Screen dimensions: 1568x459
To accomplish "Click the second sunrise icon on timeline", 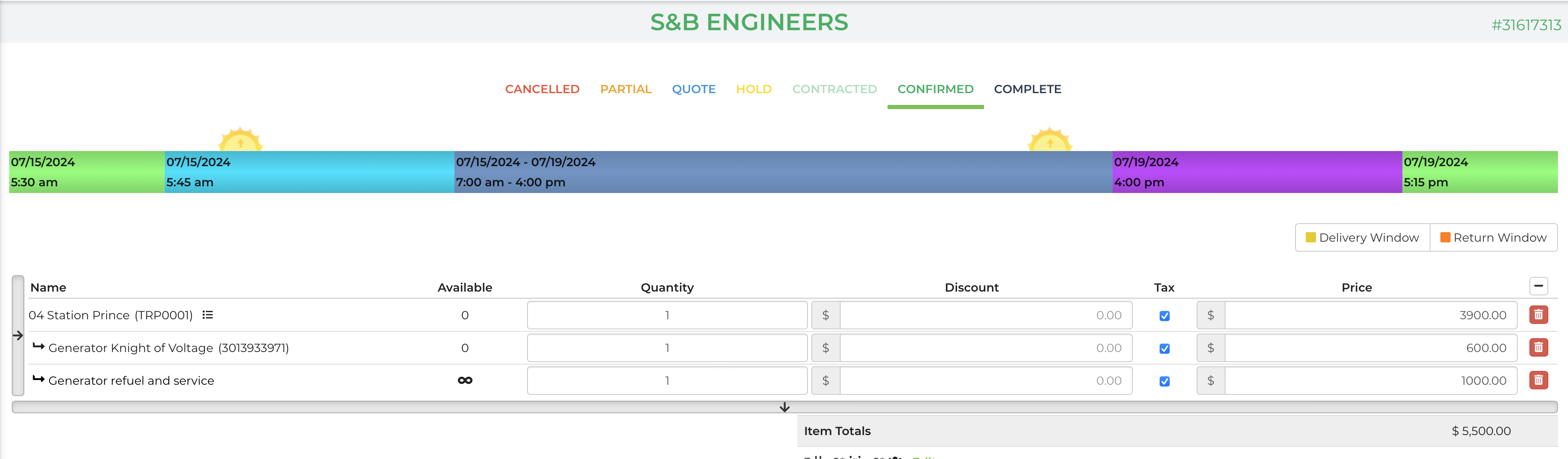I will point(1049,140).
